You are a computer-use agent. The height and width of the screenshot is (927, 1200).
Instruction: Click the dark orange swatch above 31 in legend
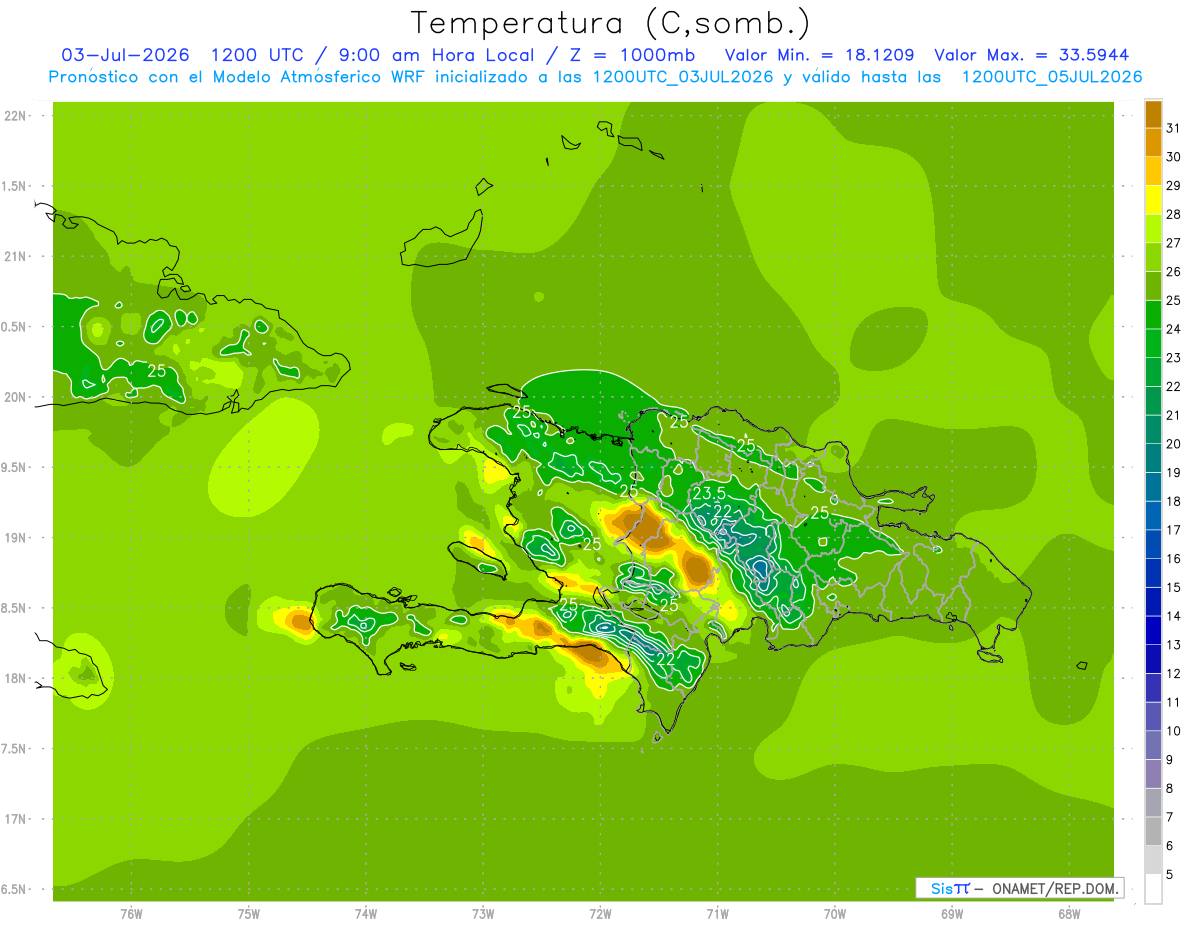[1153, 114]
